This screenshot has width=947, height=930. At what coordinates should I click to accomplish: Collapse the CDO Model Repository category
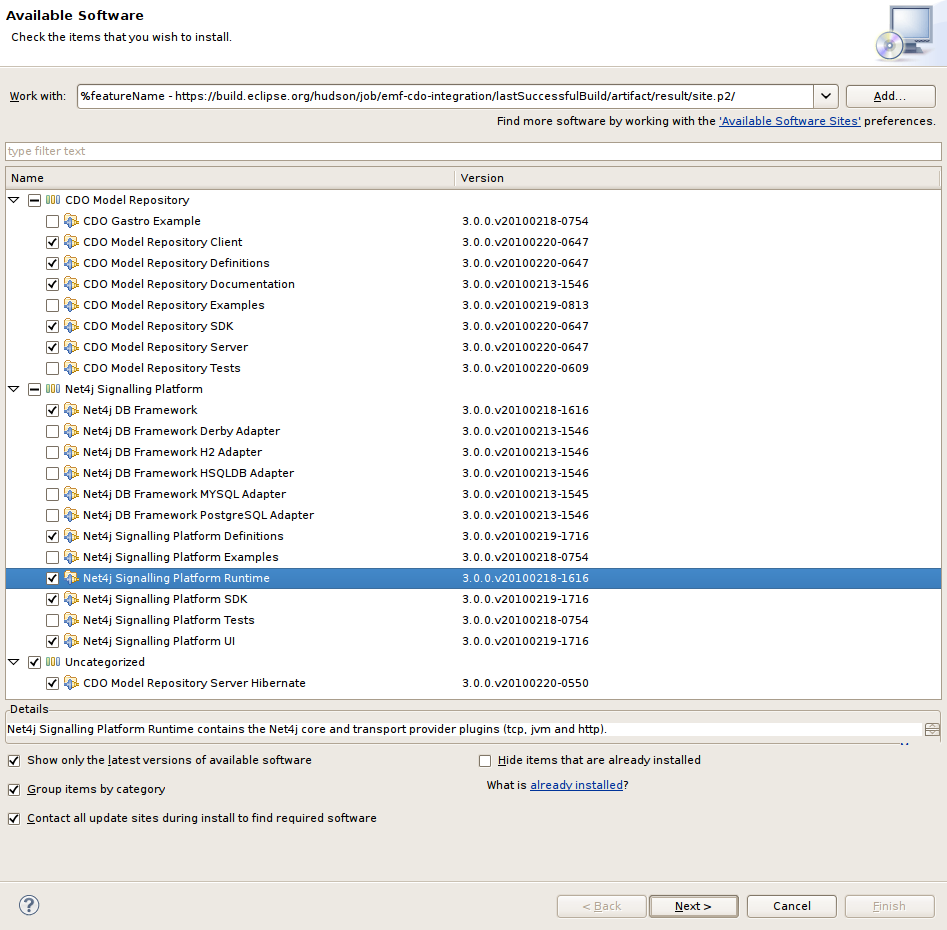(13, 200)
